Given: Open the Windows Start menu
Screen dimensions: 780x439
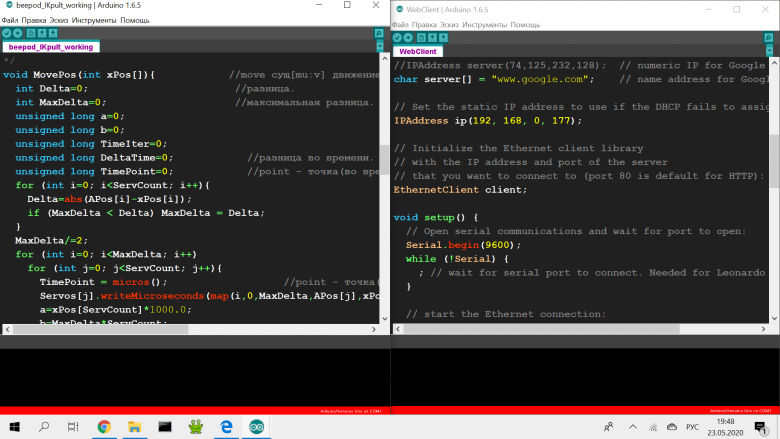Looking at the screenshot, I should click(x=14, y=427).
